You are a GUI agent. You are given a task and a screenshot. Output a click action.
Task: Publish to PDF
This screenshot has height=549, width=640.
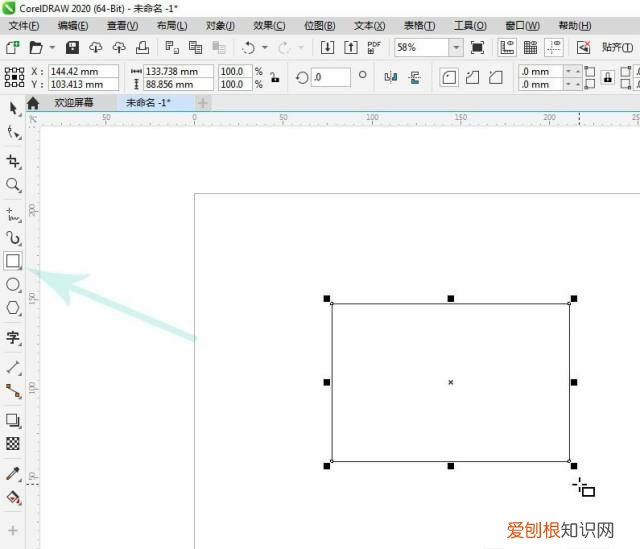point(374,47)
